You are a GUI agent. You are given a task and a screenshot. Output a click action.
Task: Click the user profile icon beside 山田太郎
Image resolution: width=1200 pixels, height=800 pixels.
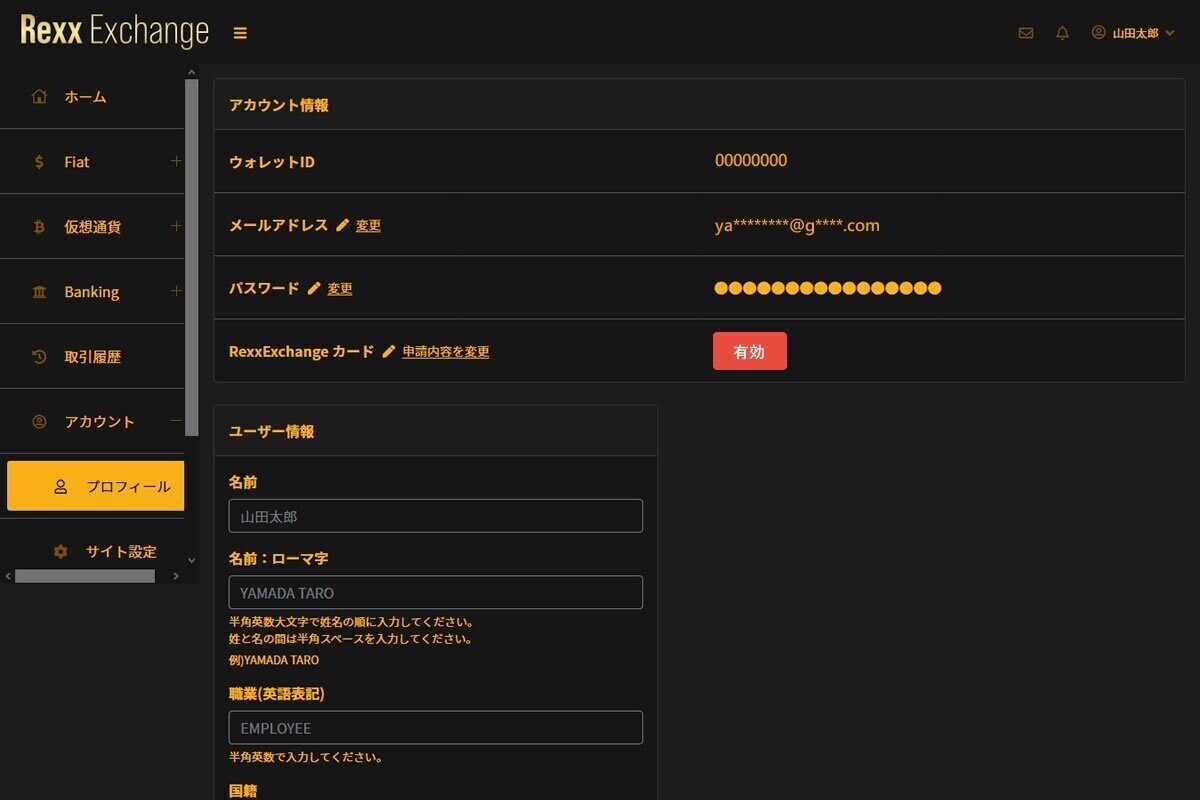(1096, 32)
